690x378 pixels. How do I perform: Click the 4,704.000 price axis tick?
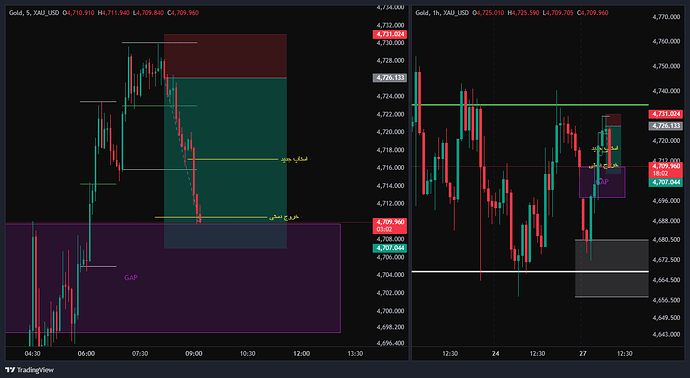(x=390, y=275)
